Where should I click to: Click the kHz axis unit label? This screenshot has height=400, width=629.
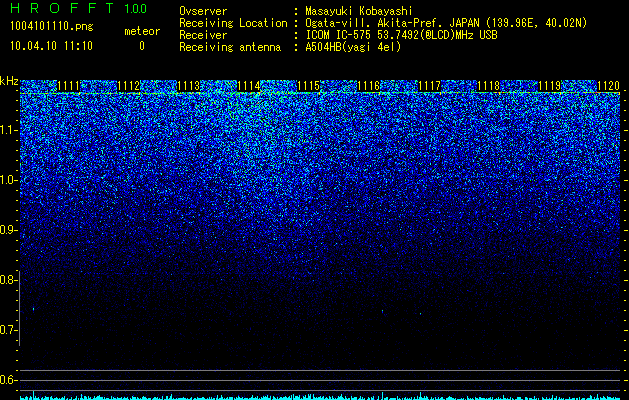[x=9, y=81]
